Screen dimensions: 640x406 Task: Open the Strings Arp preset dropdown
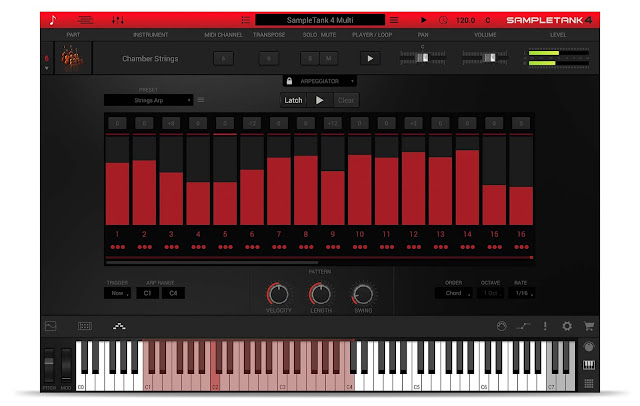[148, 100]
